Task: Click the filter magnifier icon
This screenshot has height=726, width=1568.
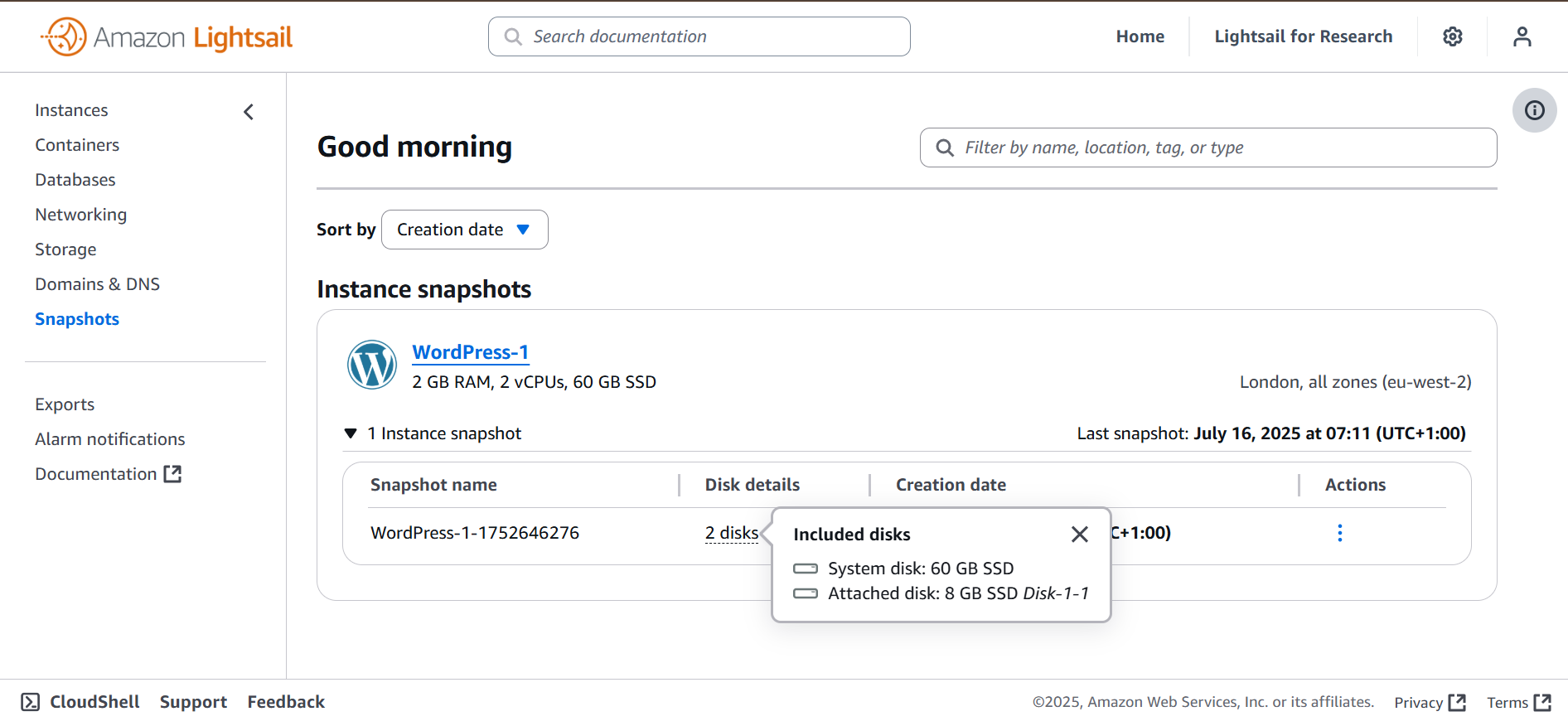Action: 945,148
